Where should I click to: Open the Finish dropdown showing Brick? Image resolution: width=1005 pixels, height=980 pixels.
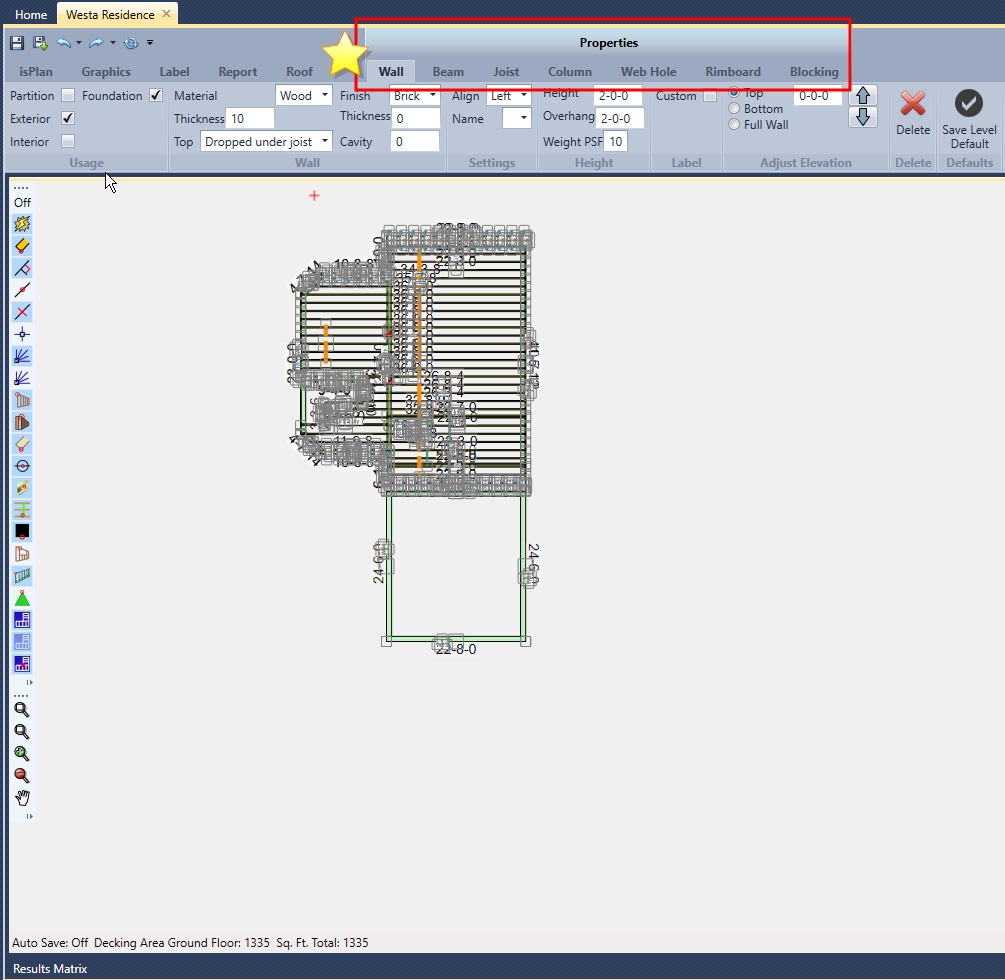click(x=414, y=96)
